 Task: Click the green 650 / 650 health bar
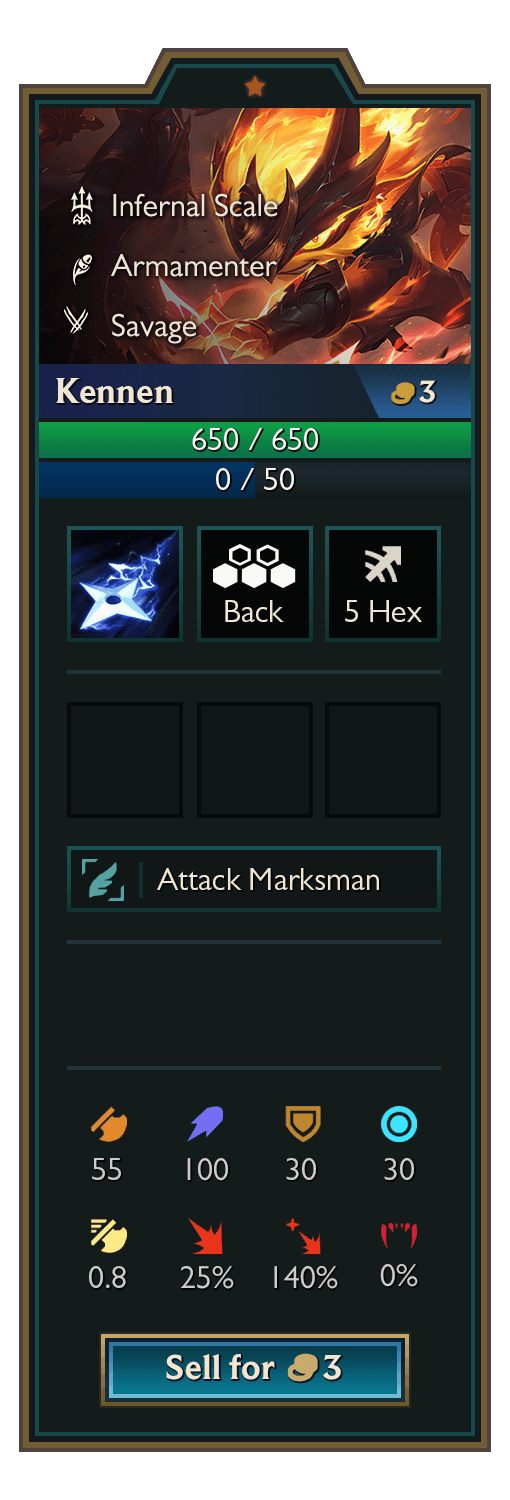pyautogui.click(x=255, y=440)
